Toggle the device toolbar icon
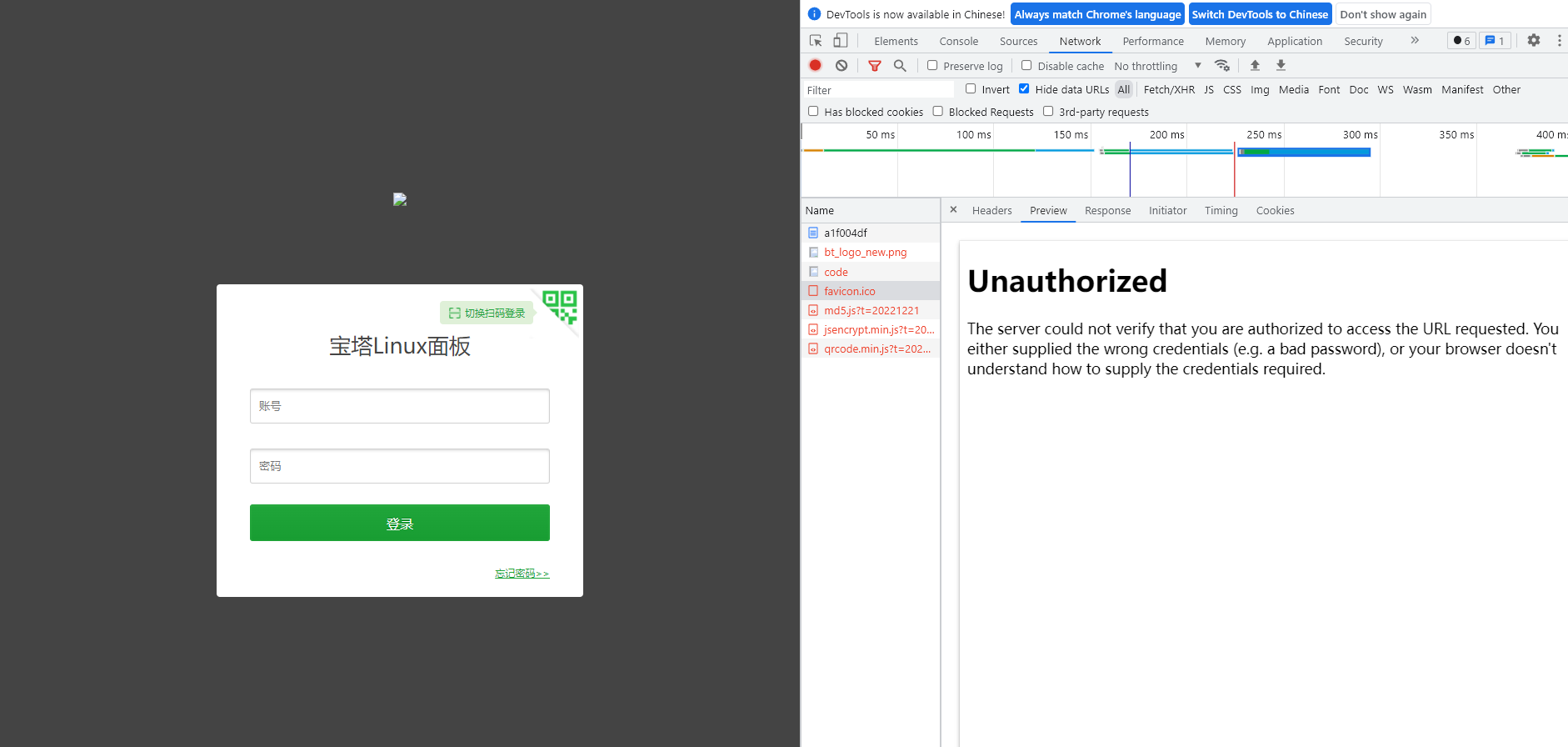Screen dimensions: 1568x747 click(841, 40)
